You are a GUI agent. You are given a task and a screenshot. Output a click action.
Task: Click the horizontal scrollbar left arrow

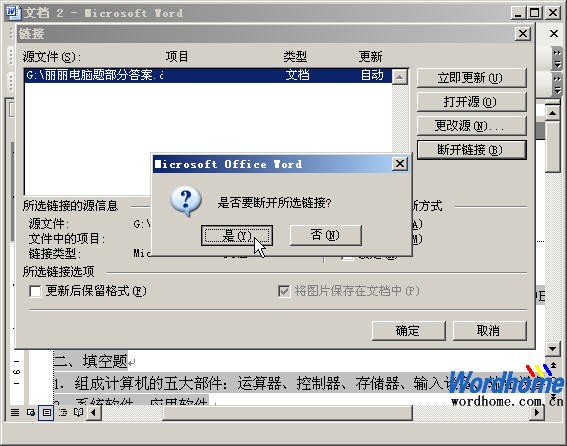pos(94,412)
